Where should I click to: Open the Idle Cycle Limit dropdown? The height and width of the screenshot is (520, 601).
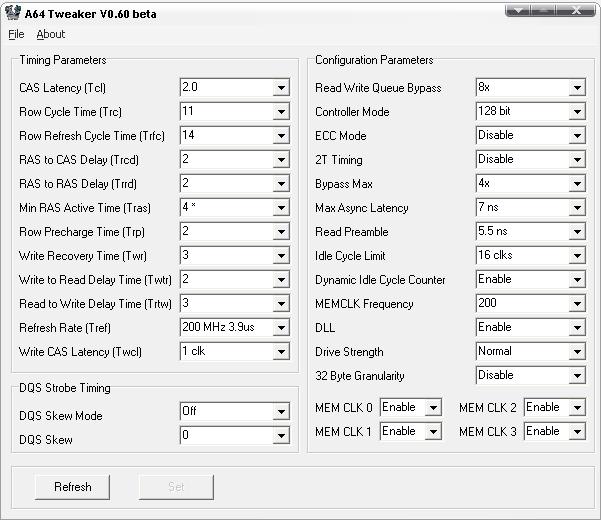click(531, 255)
